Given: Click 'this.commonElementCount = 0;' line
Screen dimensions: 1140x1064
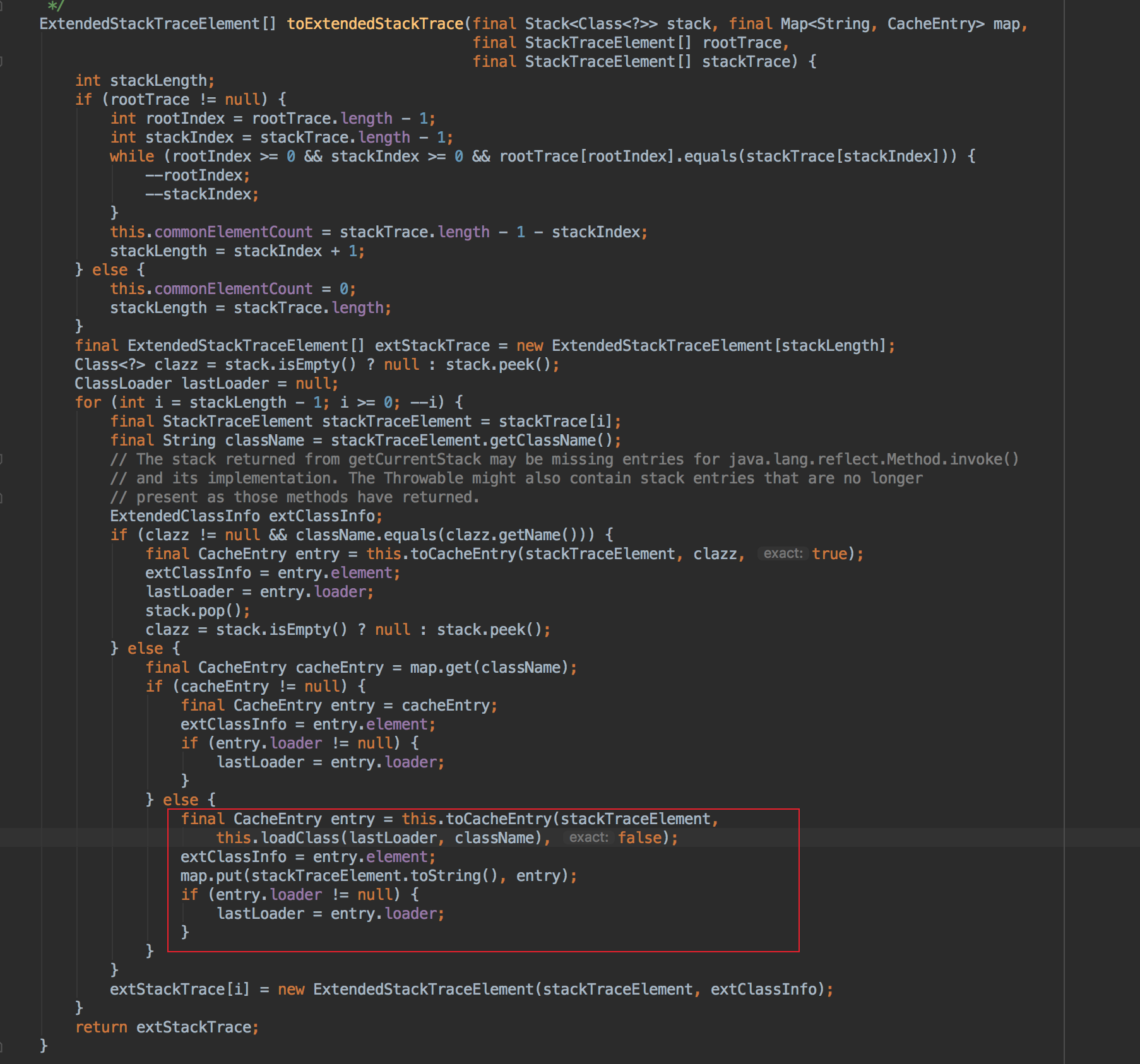Looking at the screenshot, I should [x=233, y=289].
